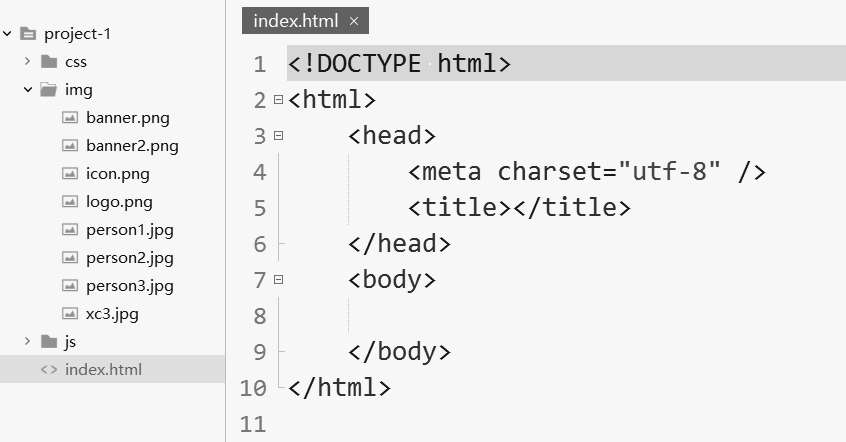Click the logo.png image file icon
The height and width of the screenshot is (442, 846).
click(70, 201)
